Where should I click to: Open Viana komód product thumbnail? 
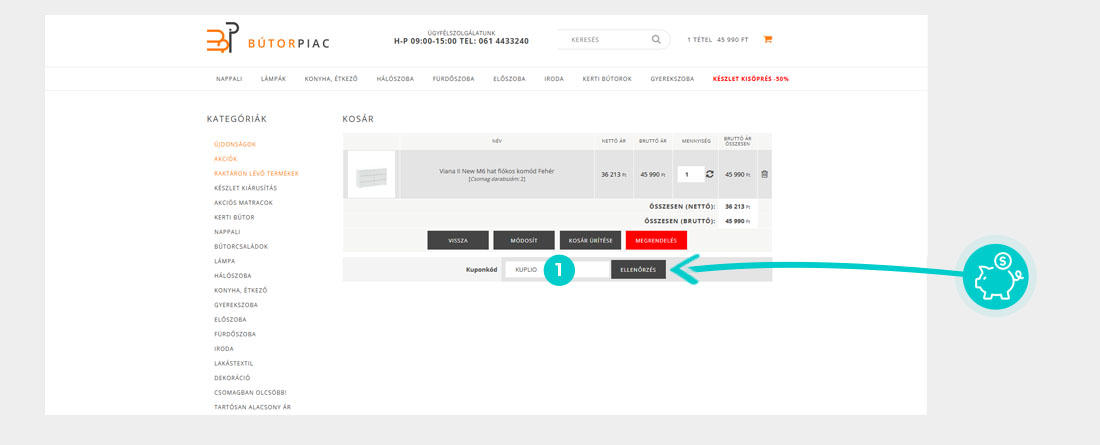tap(371, 174)
